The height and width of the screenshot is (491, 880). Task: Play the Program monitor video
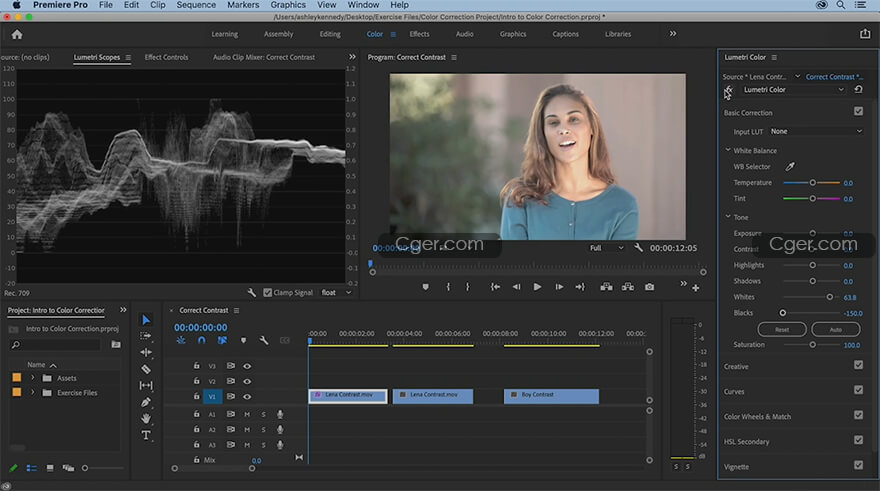coord(537,287)
